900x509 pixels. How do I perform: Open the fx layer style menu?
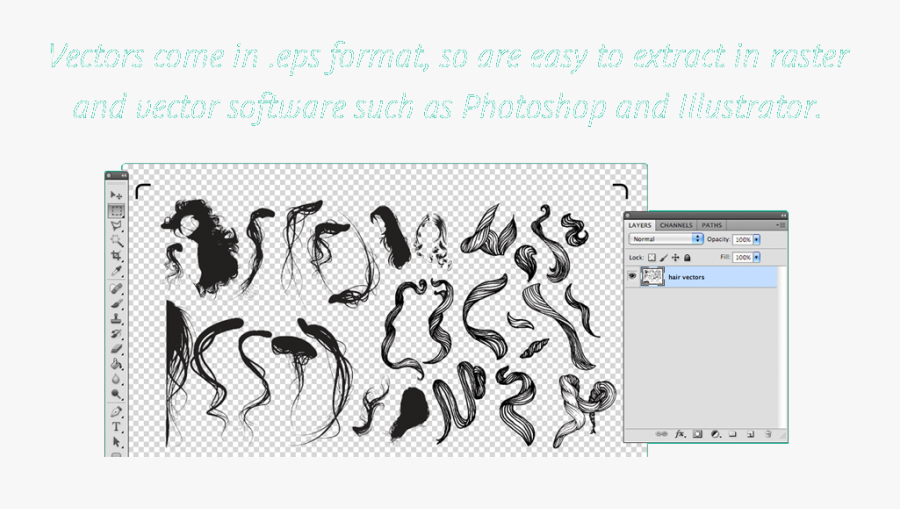pos(680,434)
